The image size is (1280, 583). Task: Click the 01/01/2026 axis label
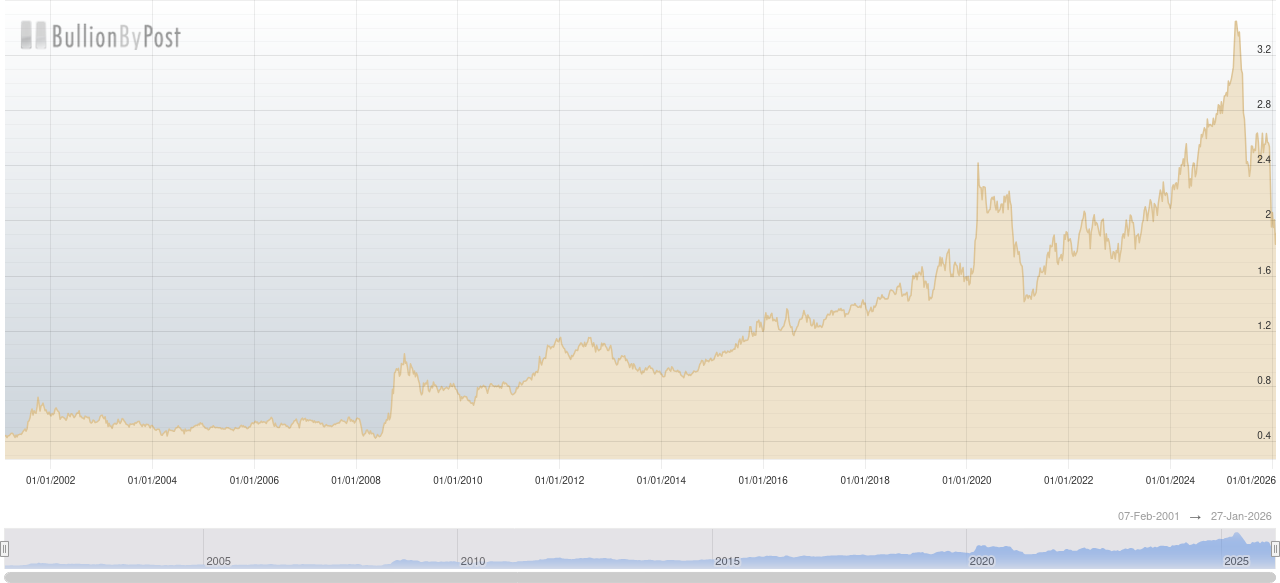tap(1250, 480)
